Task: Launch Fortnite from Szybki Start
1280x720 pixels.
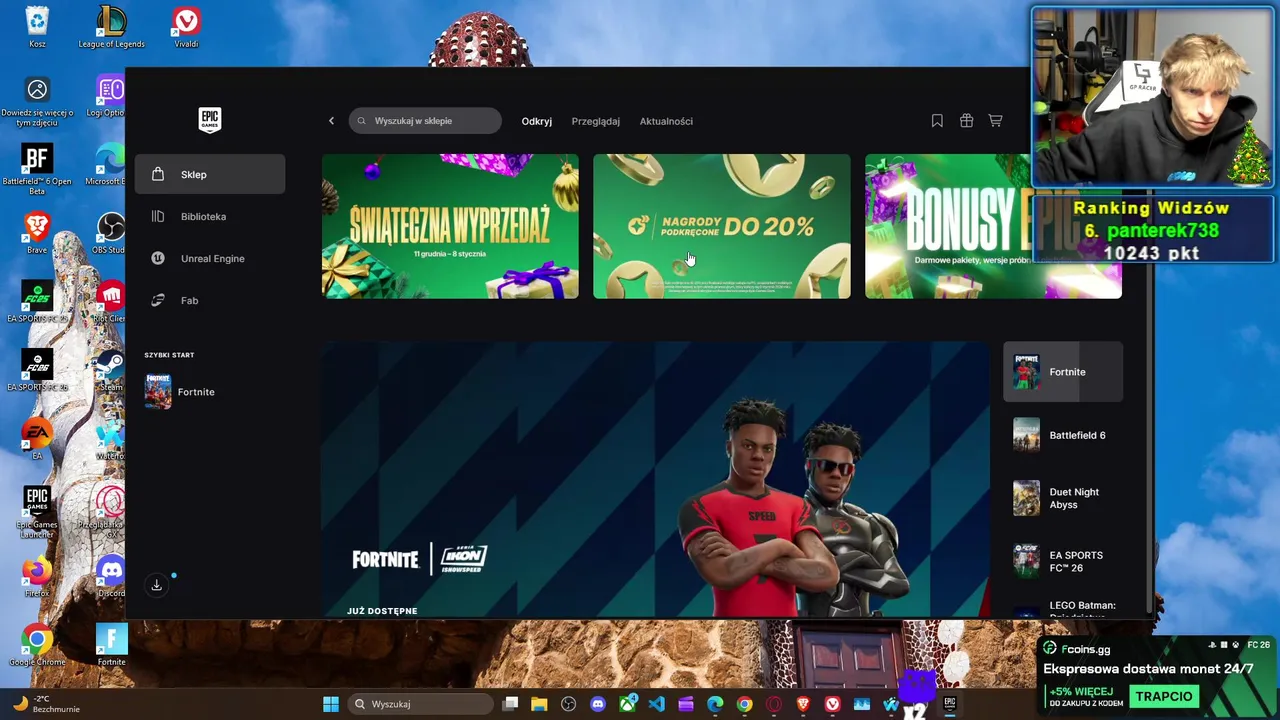Action: pos(181,392)
